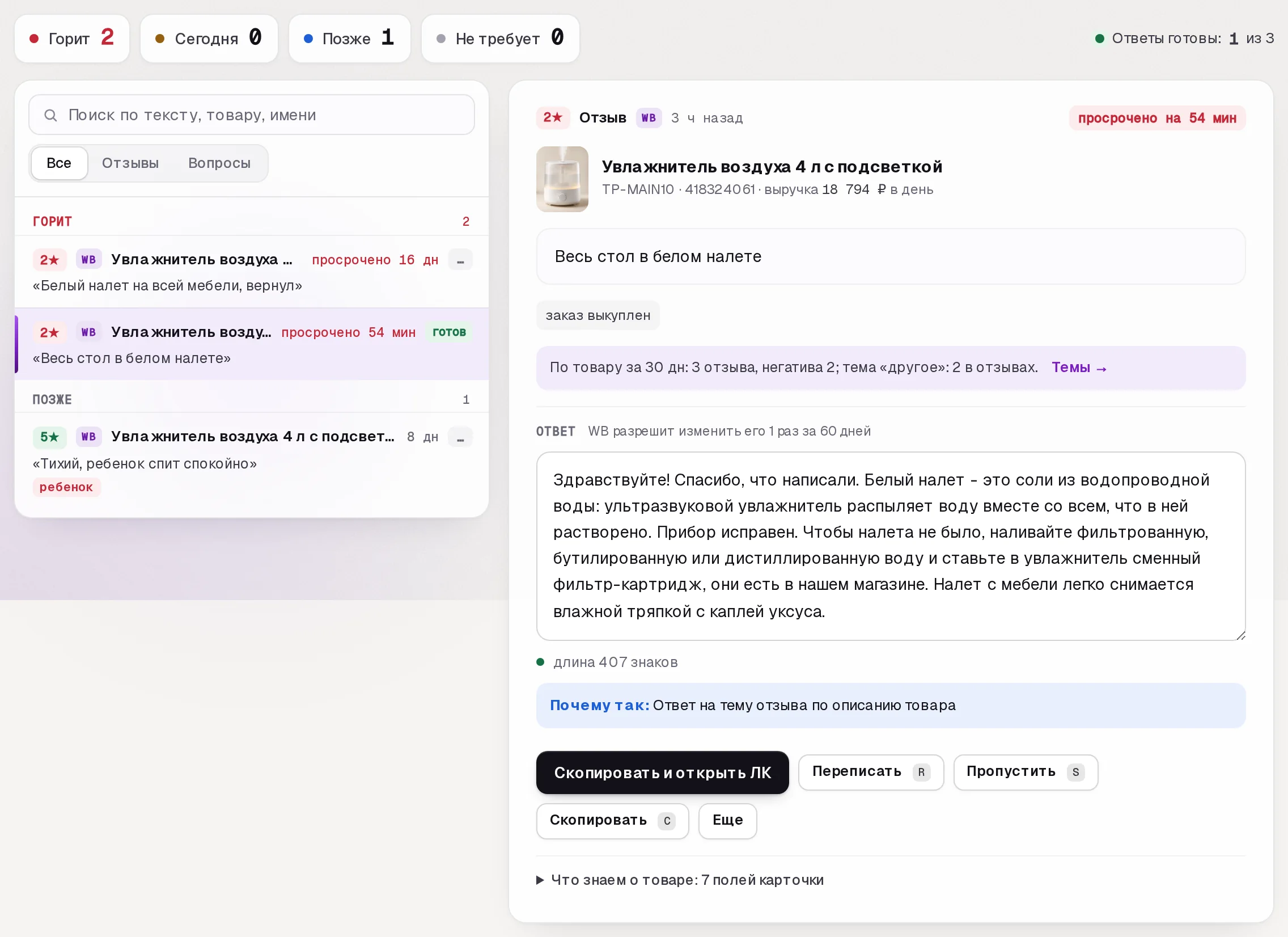Click the "Почему так" explanation label
This screenshot has width=1288, height=937.
pos(599,705)
